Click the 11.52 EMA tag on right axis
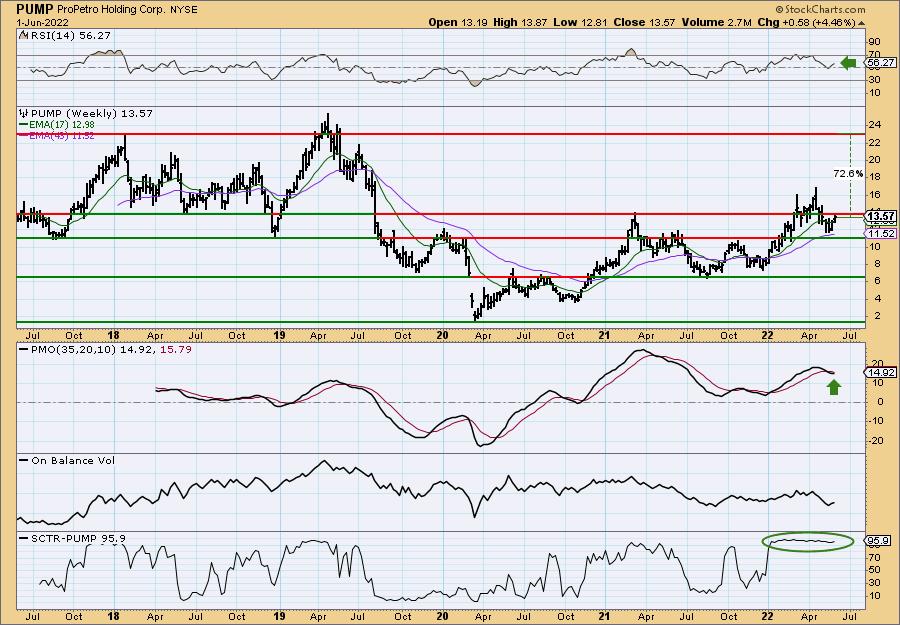 [881, 233]
